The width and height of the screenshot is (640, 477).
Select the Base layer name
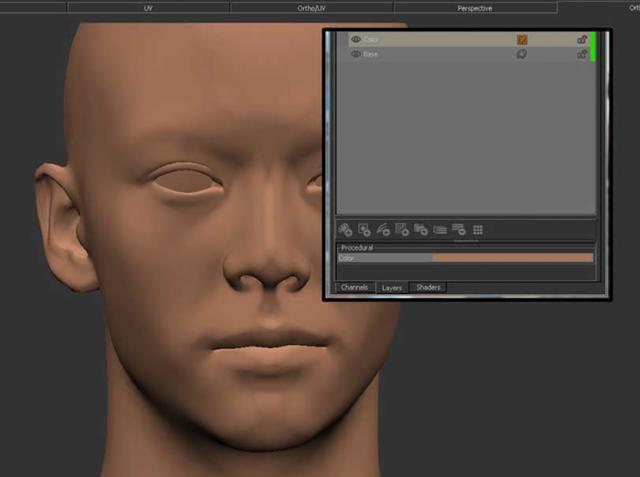click(x=370, y=54)
